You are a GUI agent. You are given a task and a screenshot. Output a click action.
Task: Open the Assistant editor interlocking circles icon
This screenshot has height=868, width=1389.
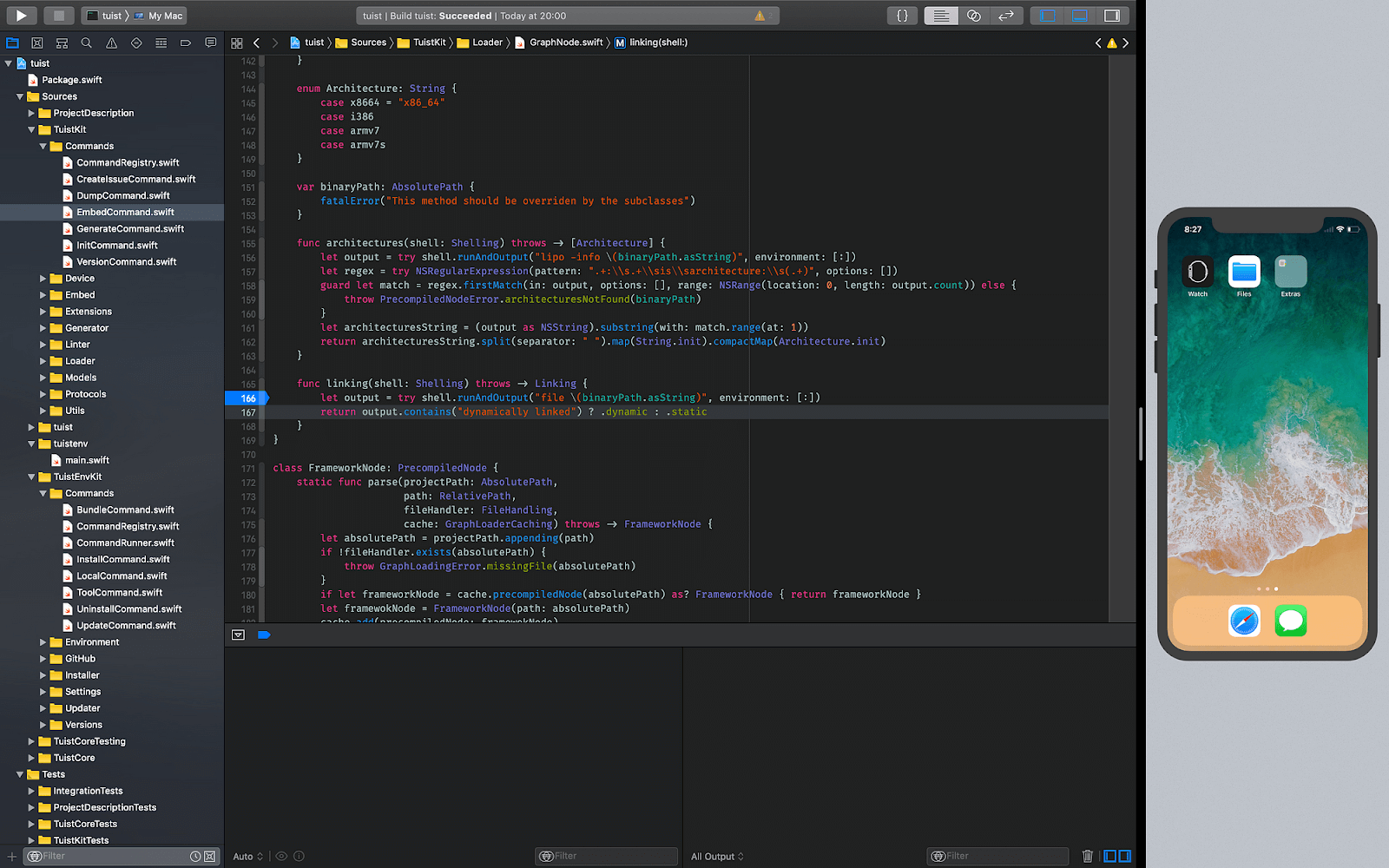pyautogui.click(x=974, y=15)
